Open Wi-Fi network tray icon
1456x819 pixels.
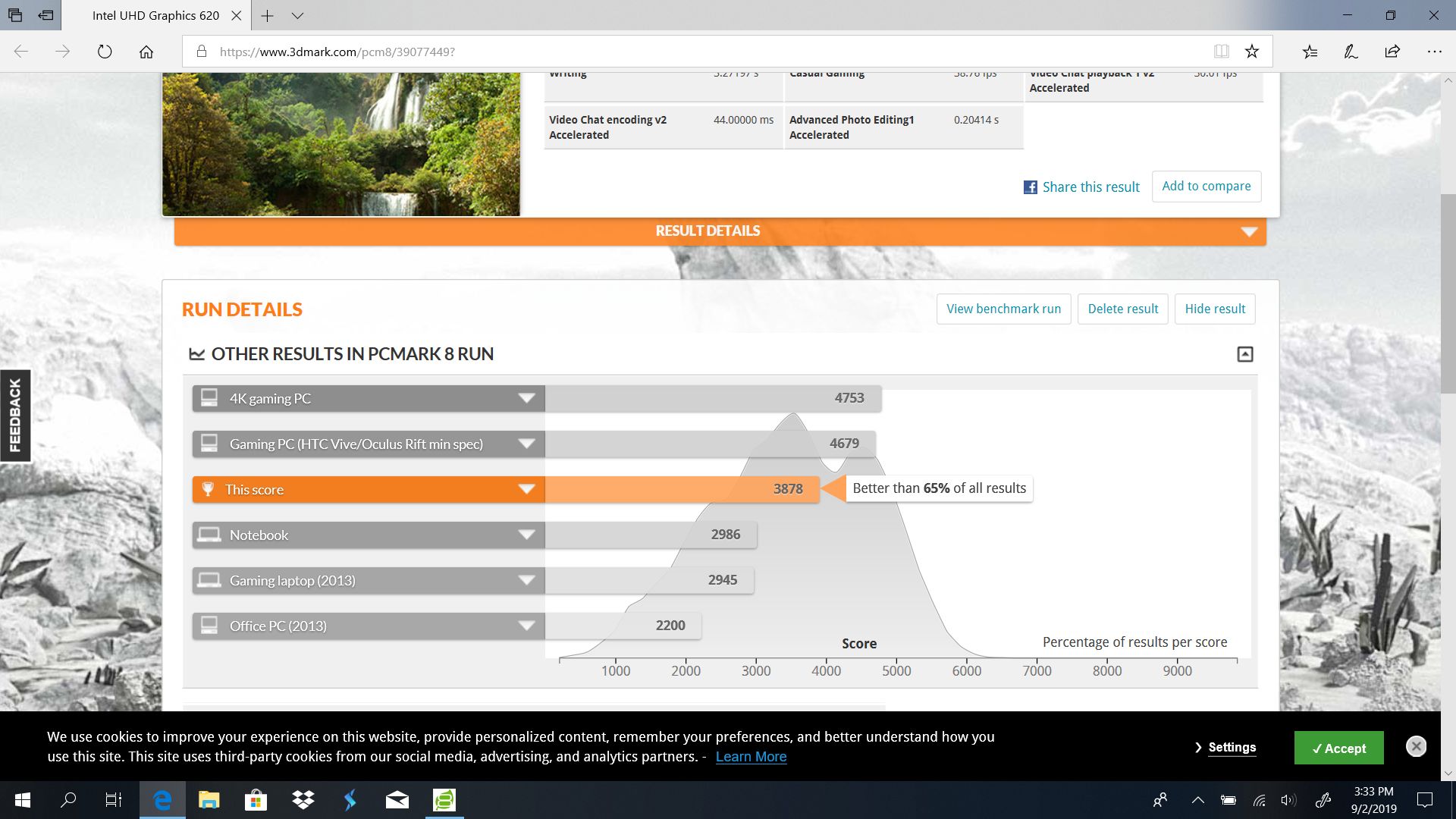coord(1259,800)
